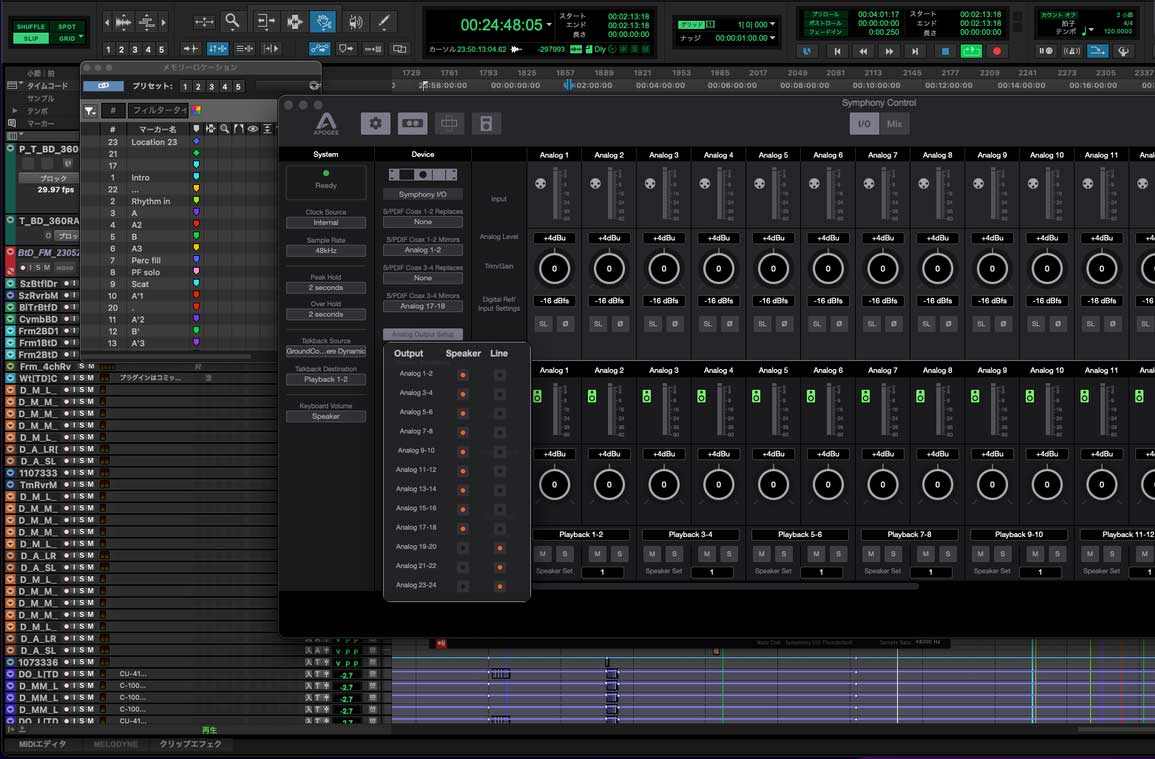Open the MELODYNE tab
This screenshot has width=1155, height=759.
click(x=116, y=744)
